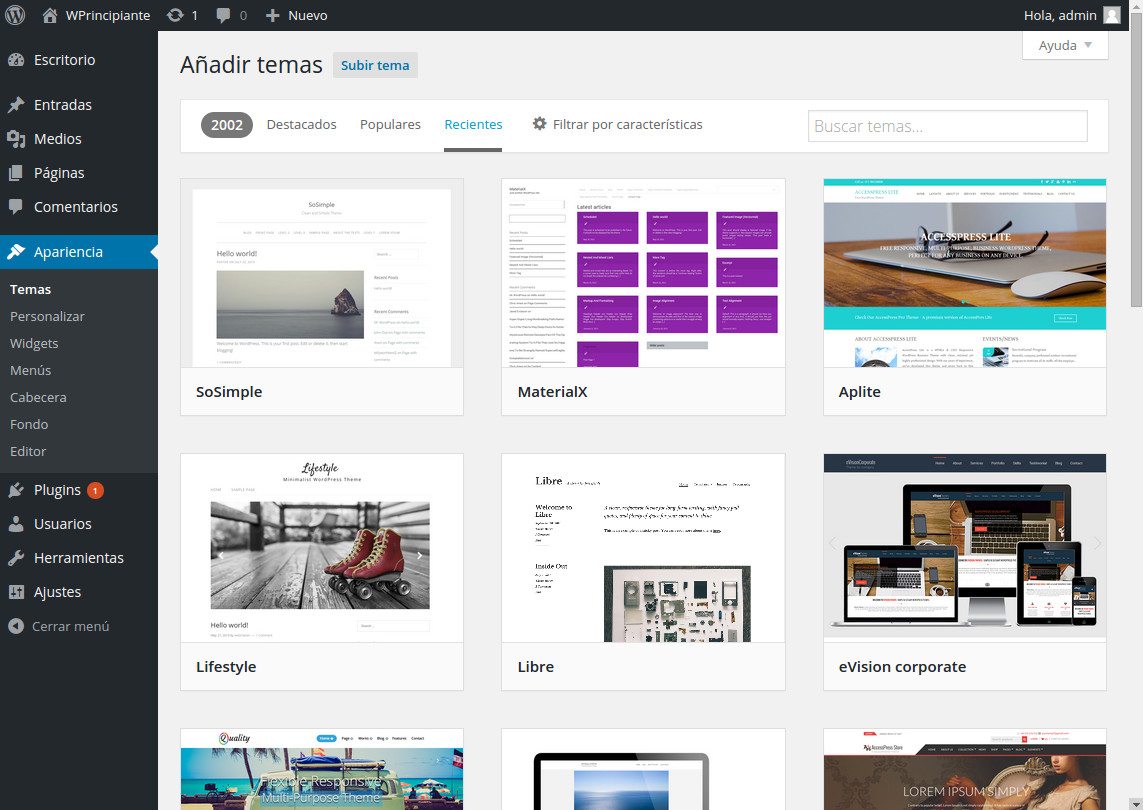1143x810 pixels.
Task: Click the Herramientas menu label
Action: [x=79, y=558]
